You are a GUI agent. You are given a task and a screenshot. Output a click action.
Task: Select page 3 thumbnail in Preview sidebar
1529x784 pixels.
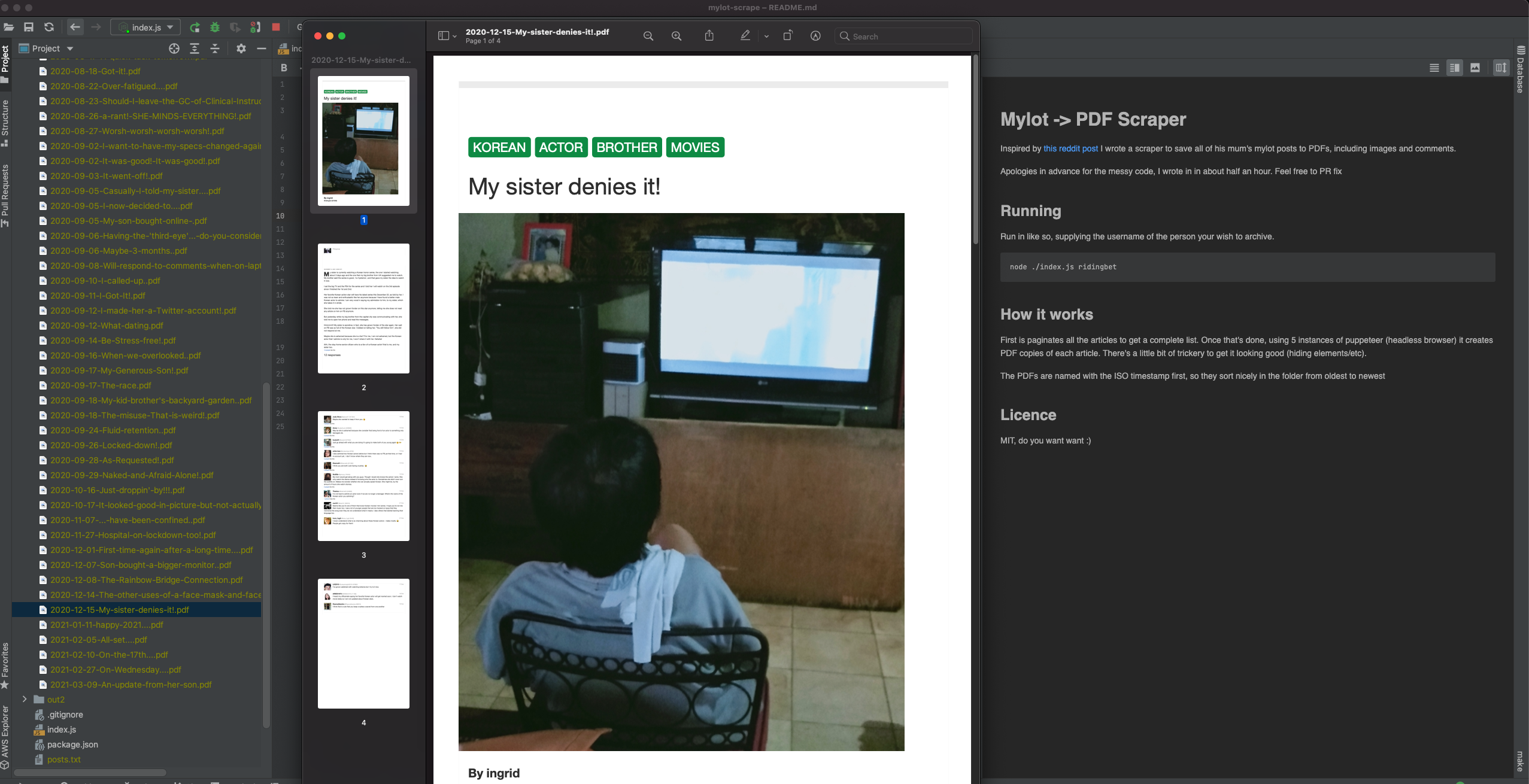point(363,476)
